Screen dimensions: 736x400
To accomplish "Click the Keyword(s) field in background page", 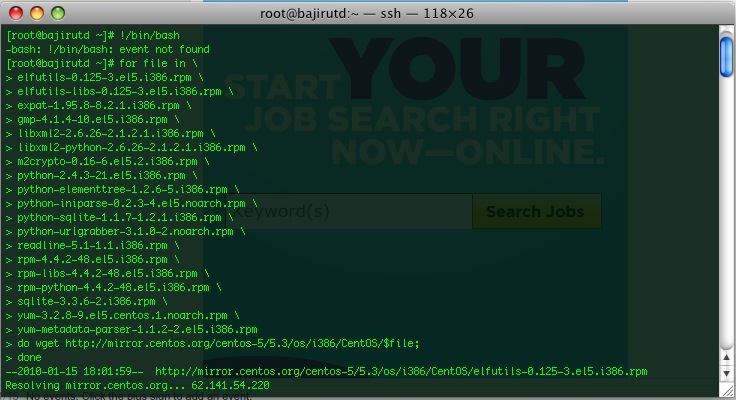I will coord(349,211).
